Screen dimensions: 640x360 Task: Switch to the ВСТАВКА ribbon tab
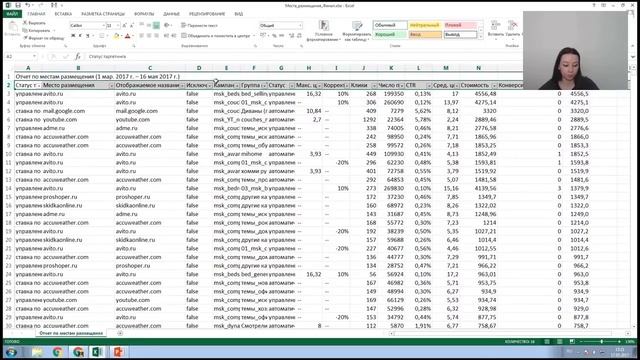click(x=63, y=14)
